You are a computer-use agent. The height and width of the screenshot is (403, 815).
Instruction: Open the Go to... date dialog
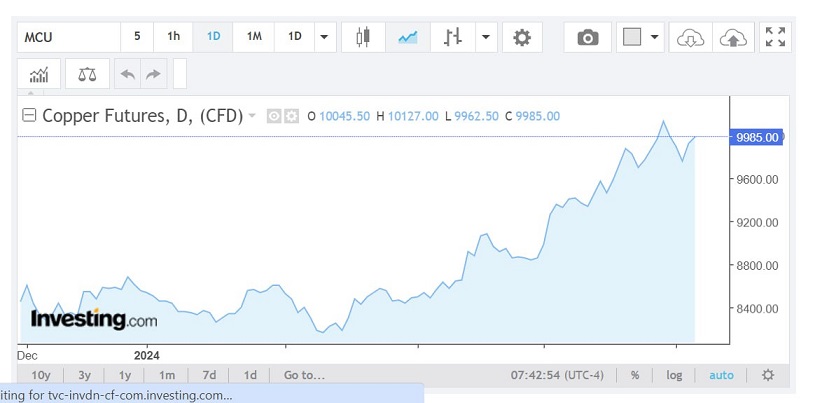304,375
